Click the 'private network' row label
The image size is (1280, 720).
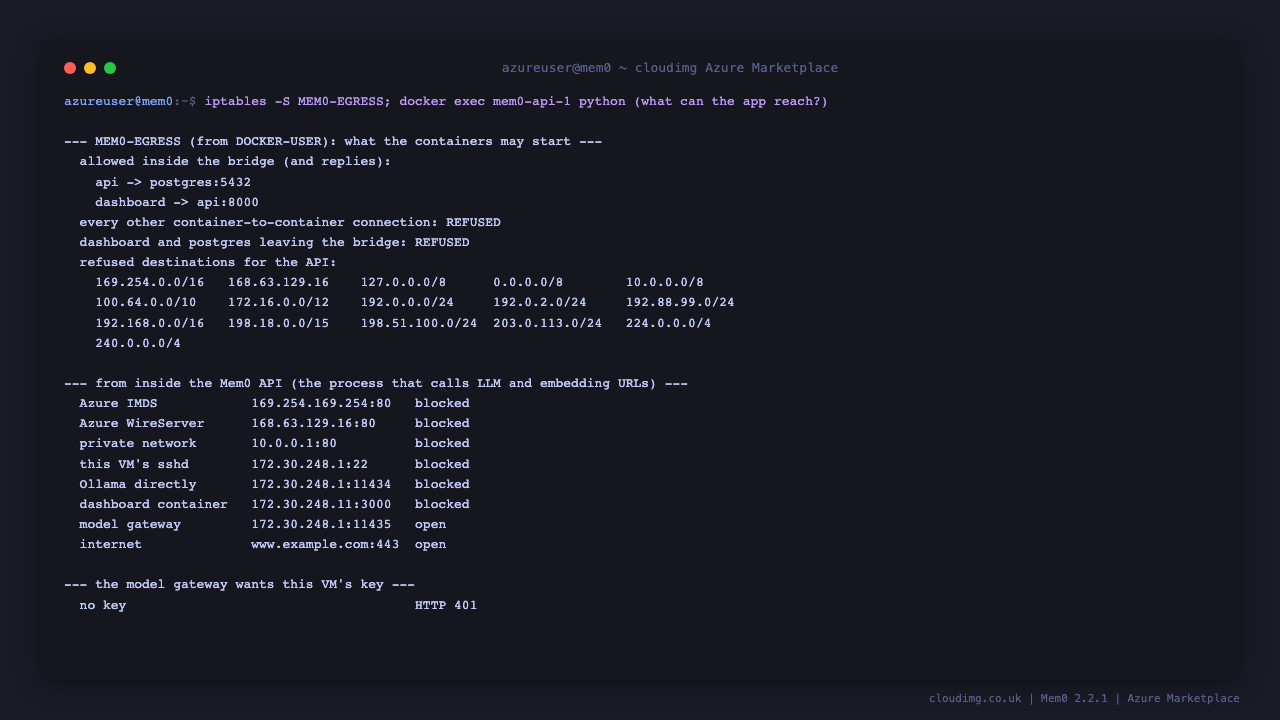(138, 443)
